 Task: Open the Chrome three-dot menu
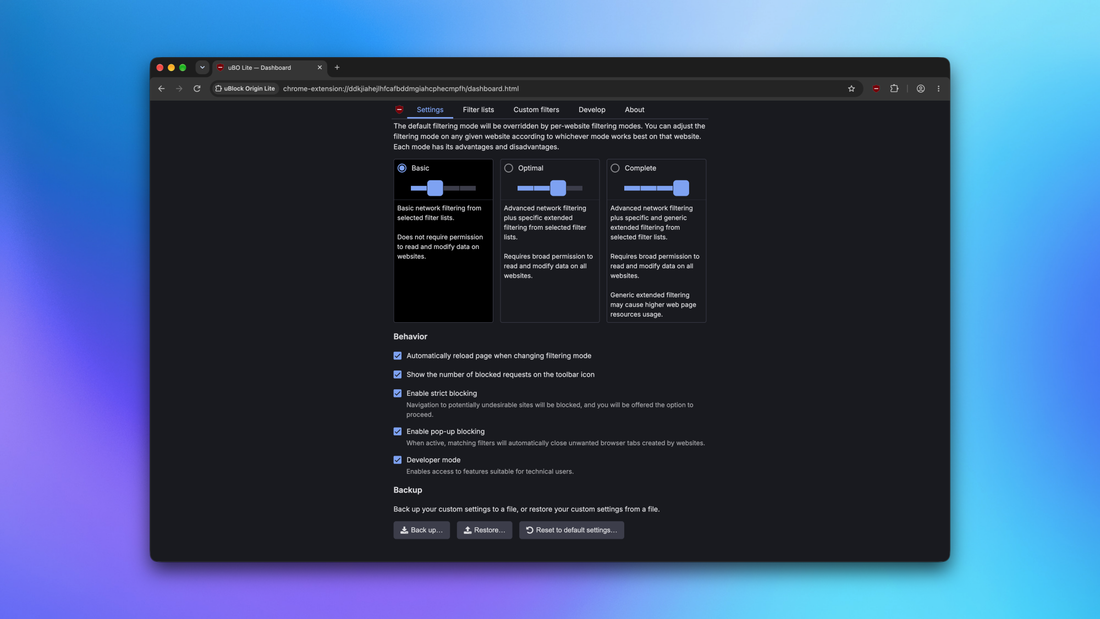[x=938, y=88]
